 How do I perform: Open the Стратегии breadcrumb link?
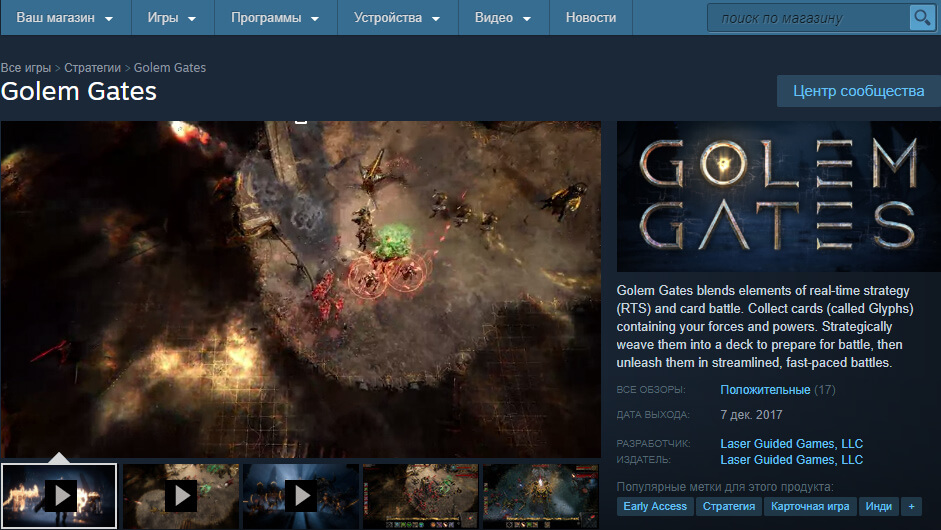click(92, 68)
